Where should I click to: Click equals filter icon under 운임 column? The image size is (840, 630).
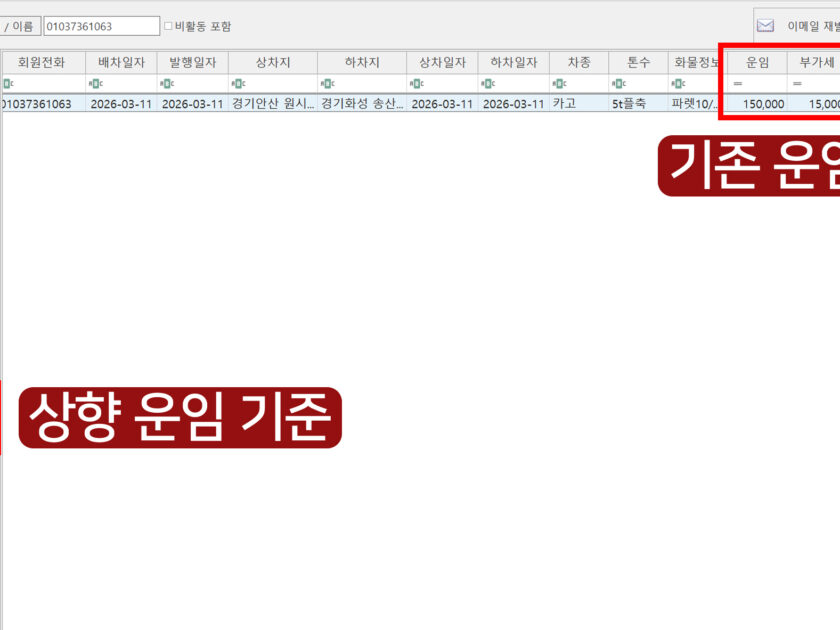tap(738, 84)
